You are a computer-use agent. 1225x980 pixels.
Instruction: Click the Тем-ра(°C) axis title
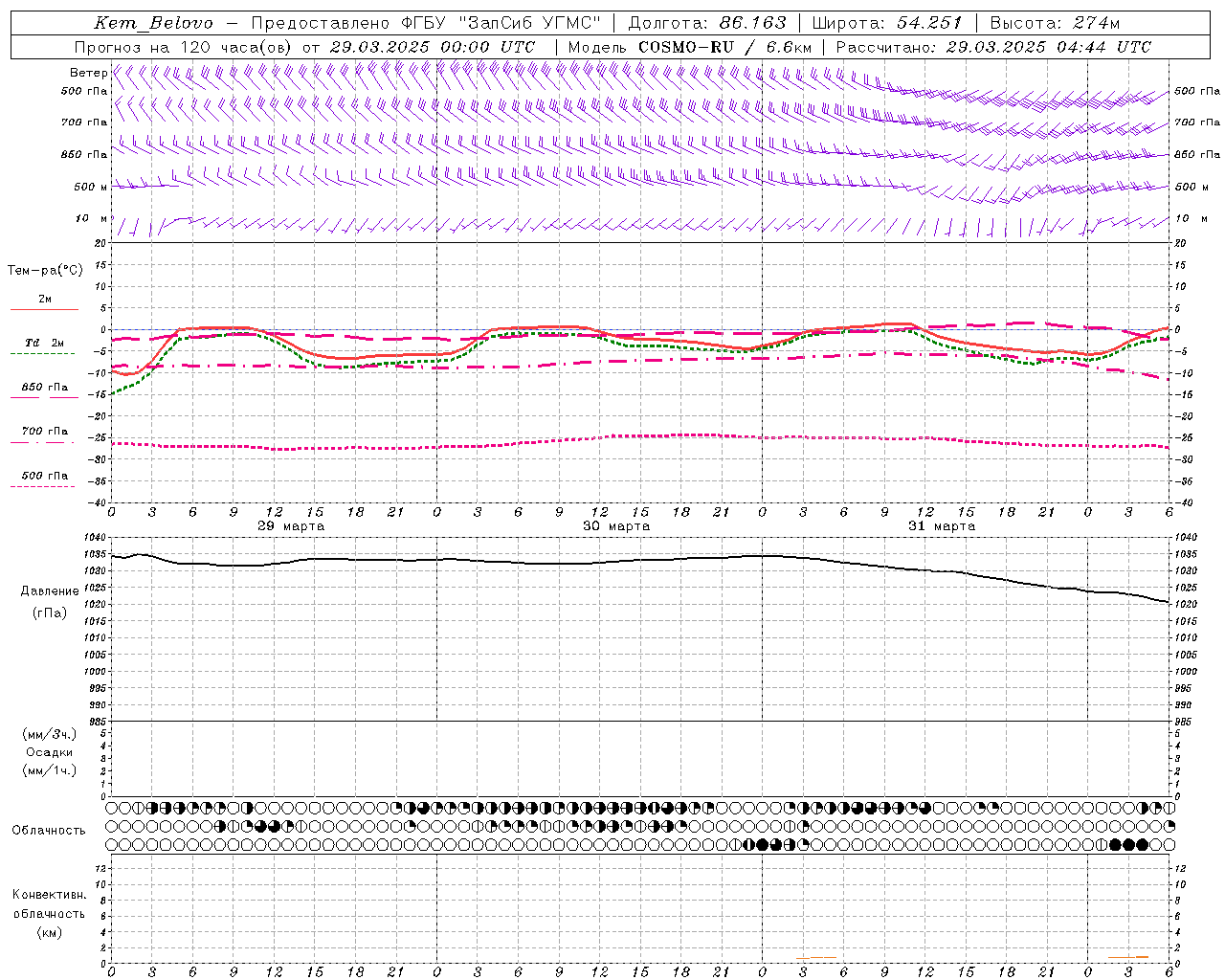pyautogui.click(x=45, y=271)
